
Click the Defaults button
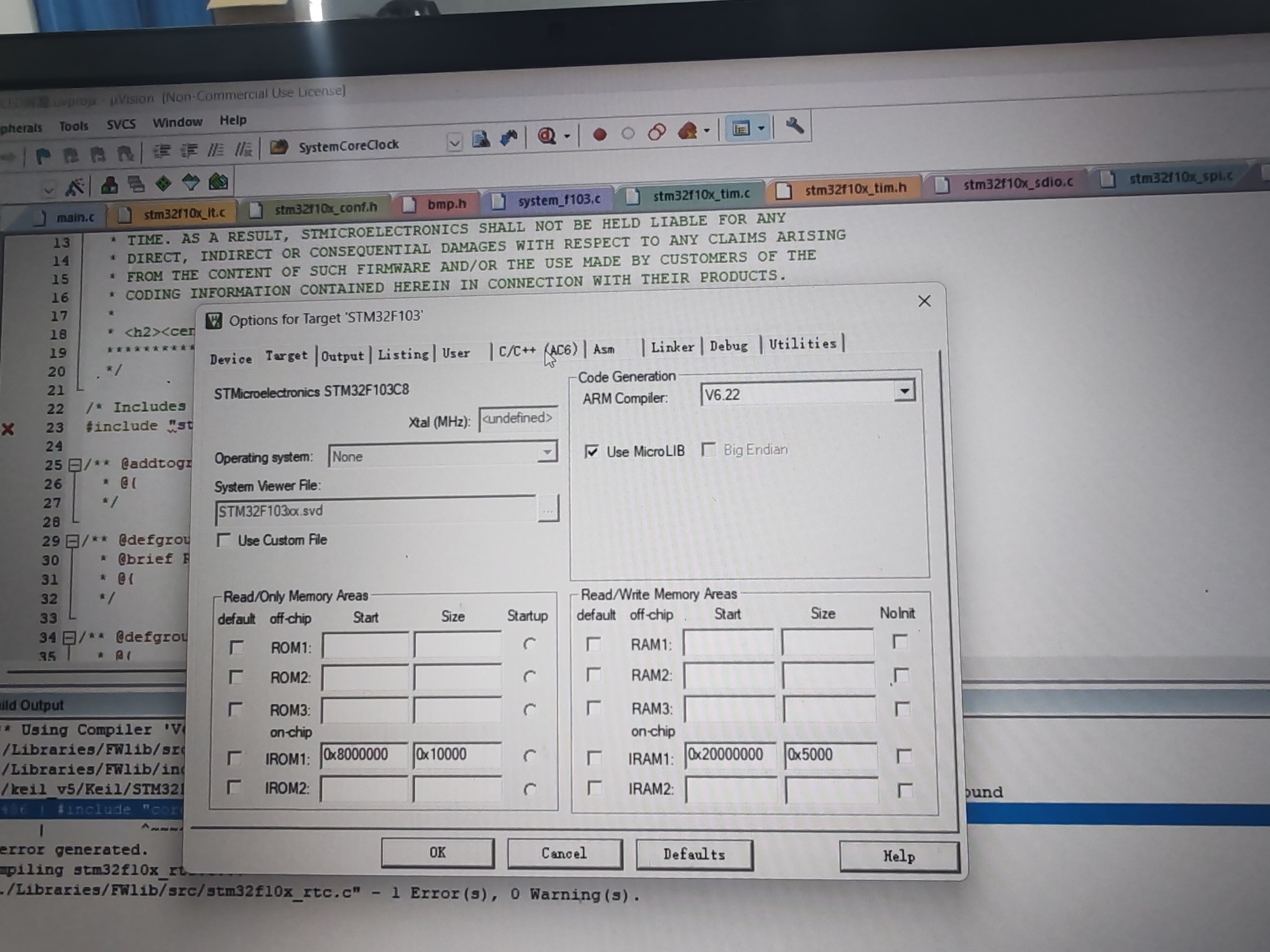coord(693,855)
